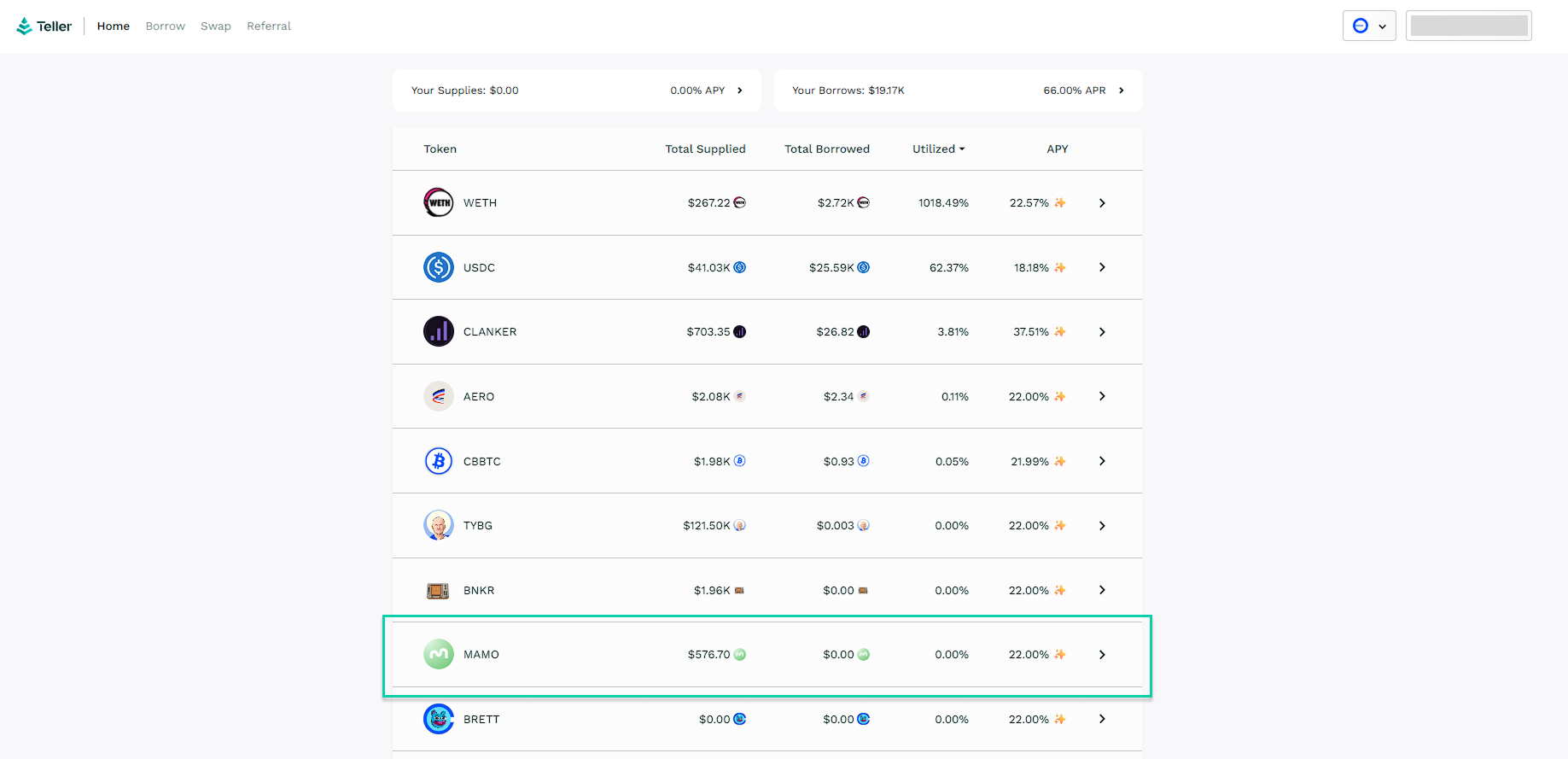Image resolution: width=1568 pixels, height=759 pixels.
Task: Click the Teller logo icon
Action: click(x=24, y=26)
